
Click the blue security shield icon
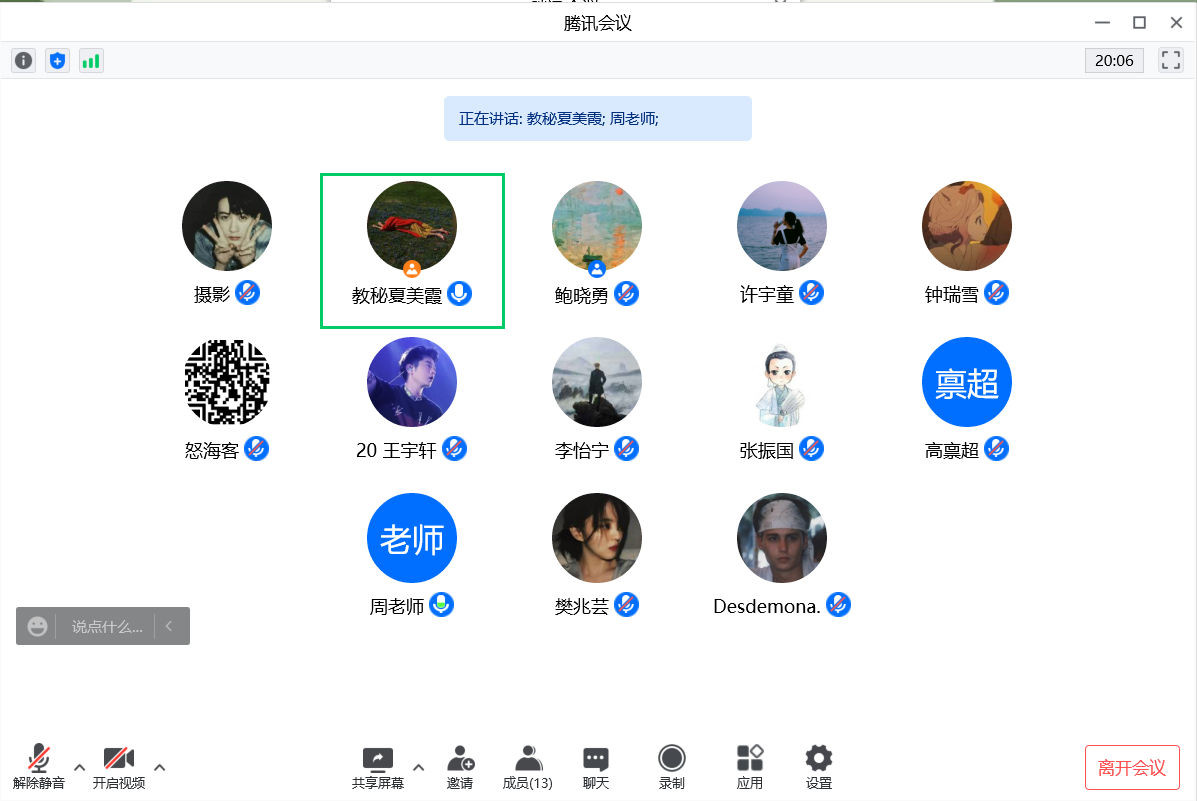[58, 61]
